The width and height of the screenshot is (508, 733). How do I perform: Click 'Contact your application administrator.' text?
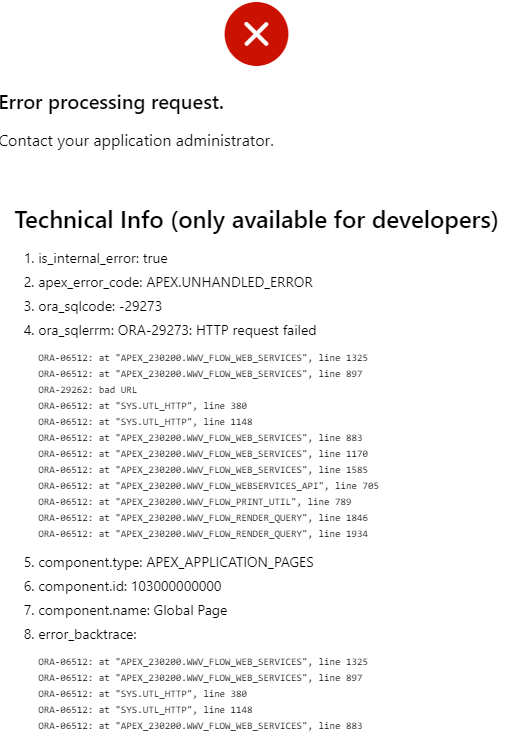coord(136,141)
